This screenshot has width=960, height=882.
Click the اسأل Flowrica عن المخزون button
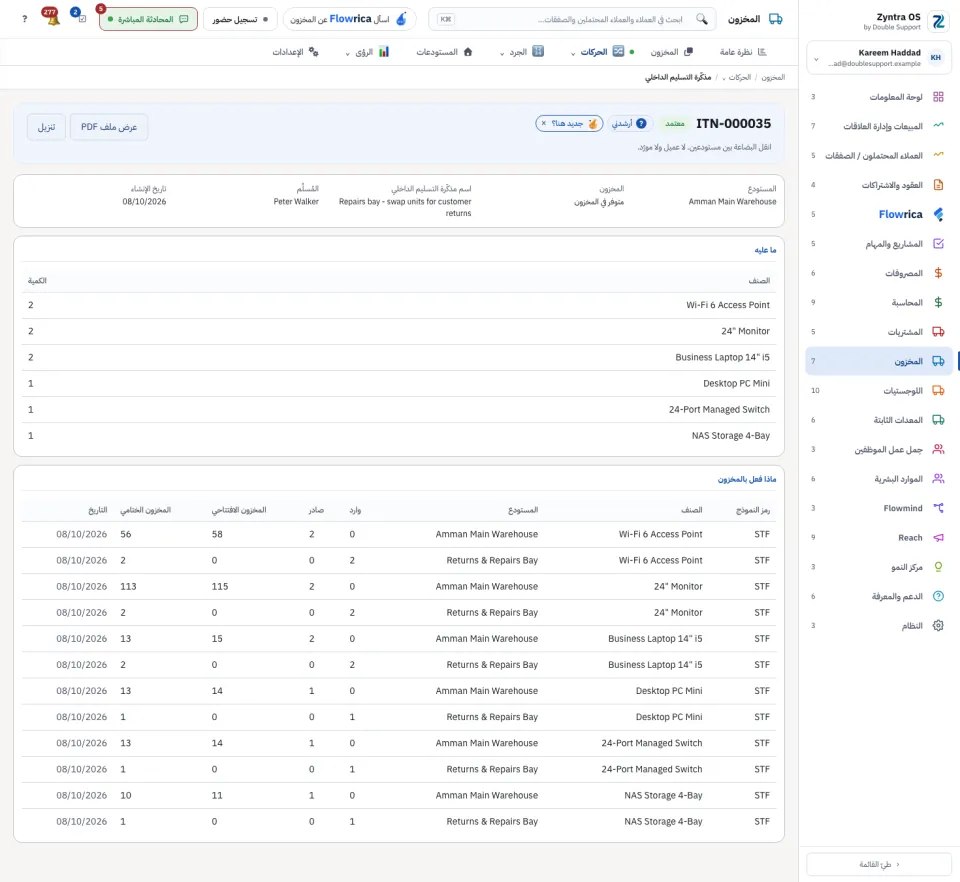click(349, 19)
